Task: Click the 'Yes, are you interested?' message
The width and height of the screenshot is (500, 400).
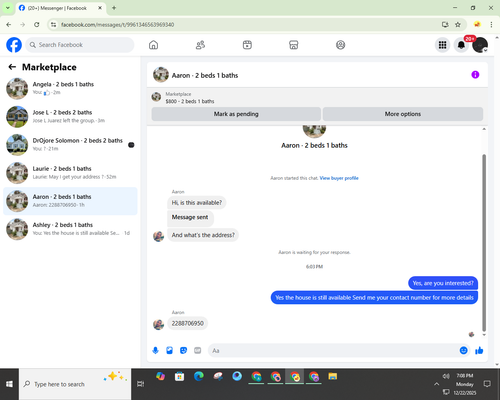Action: (443, 283)
